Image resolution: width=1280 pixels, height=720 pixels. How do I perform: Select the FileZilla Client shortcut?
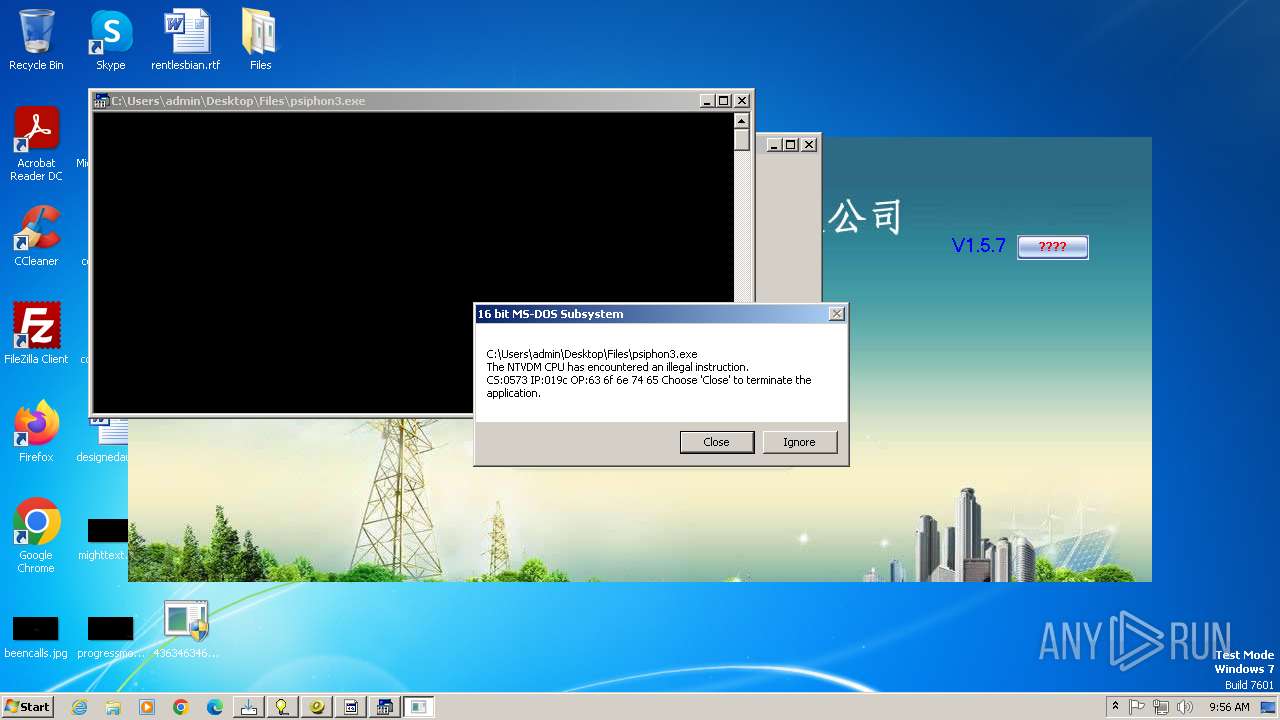[36, 334]
